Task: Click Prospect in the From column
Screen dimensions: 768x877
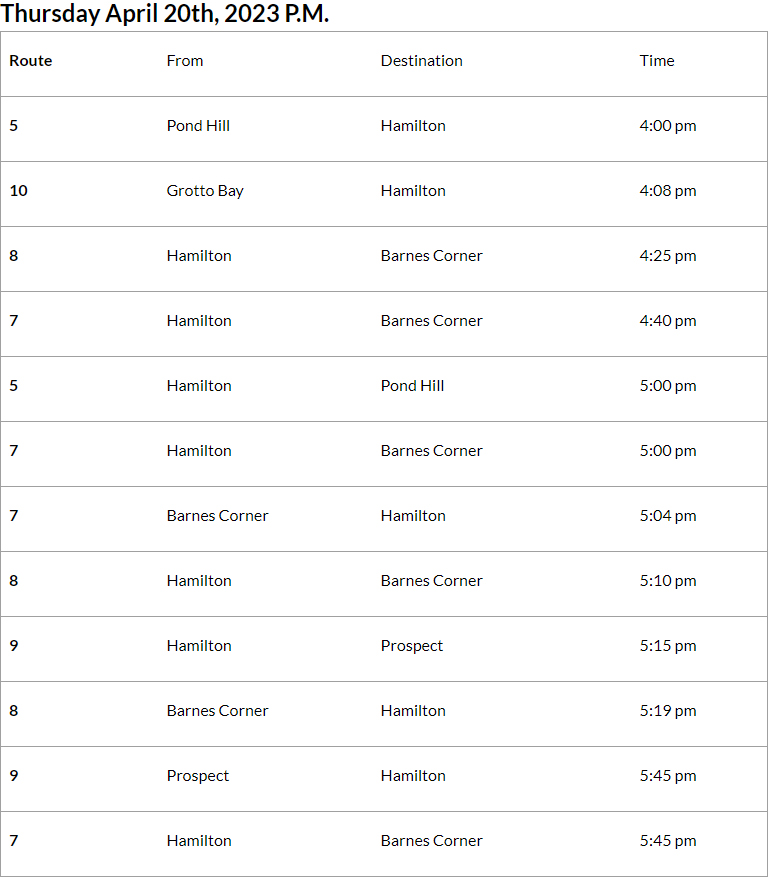Action: click(198, 776)
